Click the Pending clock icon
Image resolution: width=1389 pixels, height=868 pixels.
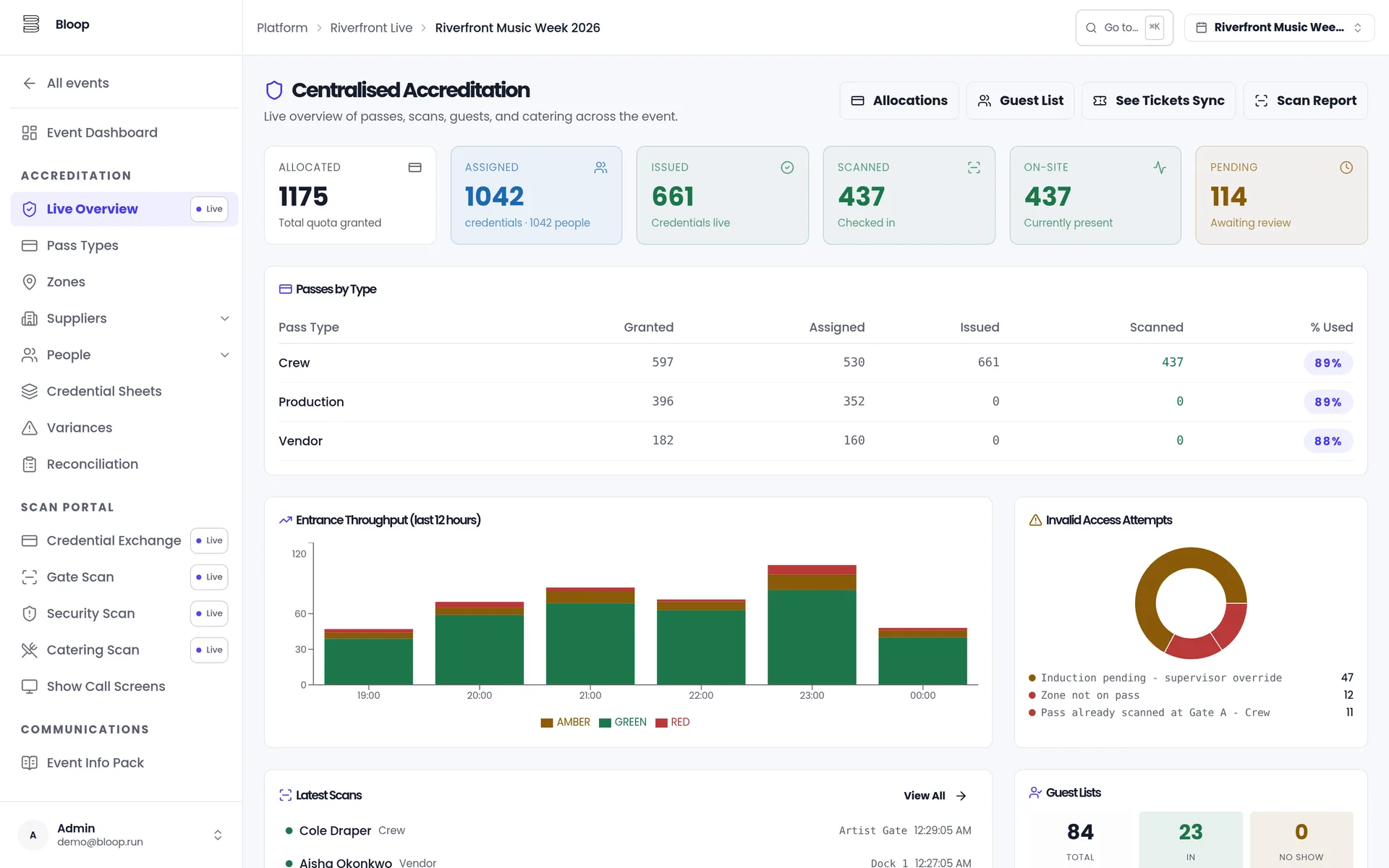click(1346, 168)
